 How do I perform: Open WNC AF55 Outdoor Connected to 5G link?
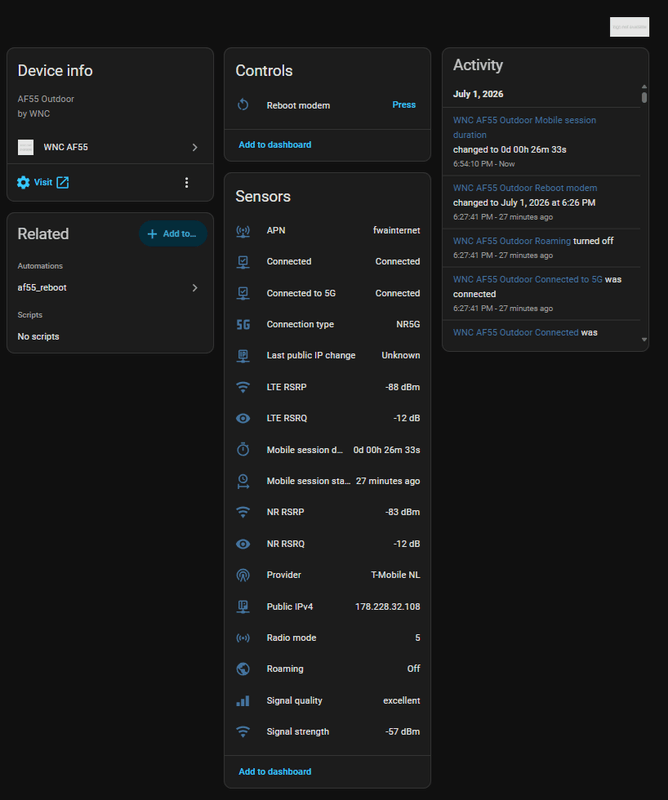tap(528, 280)
